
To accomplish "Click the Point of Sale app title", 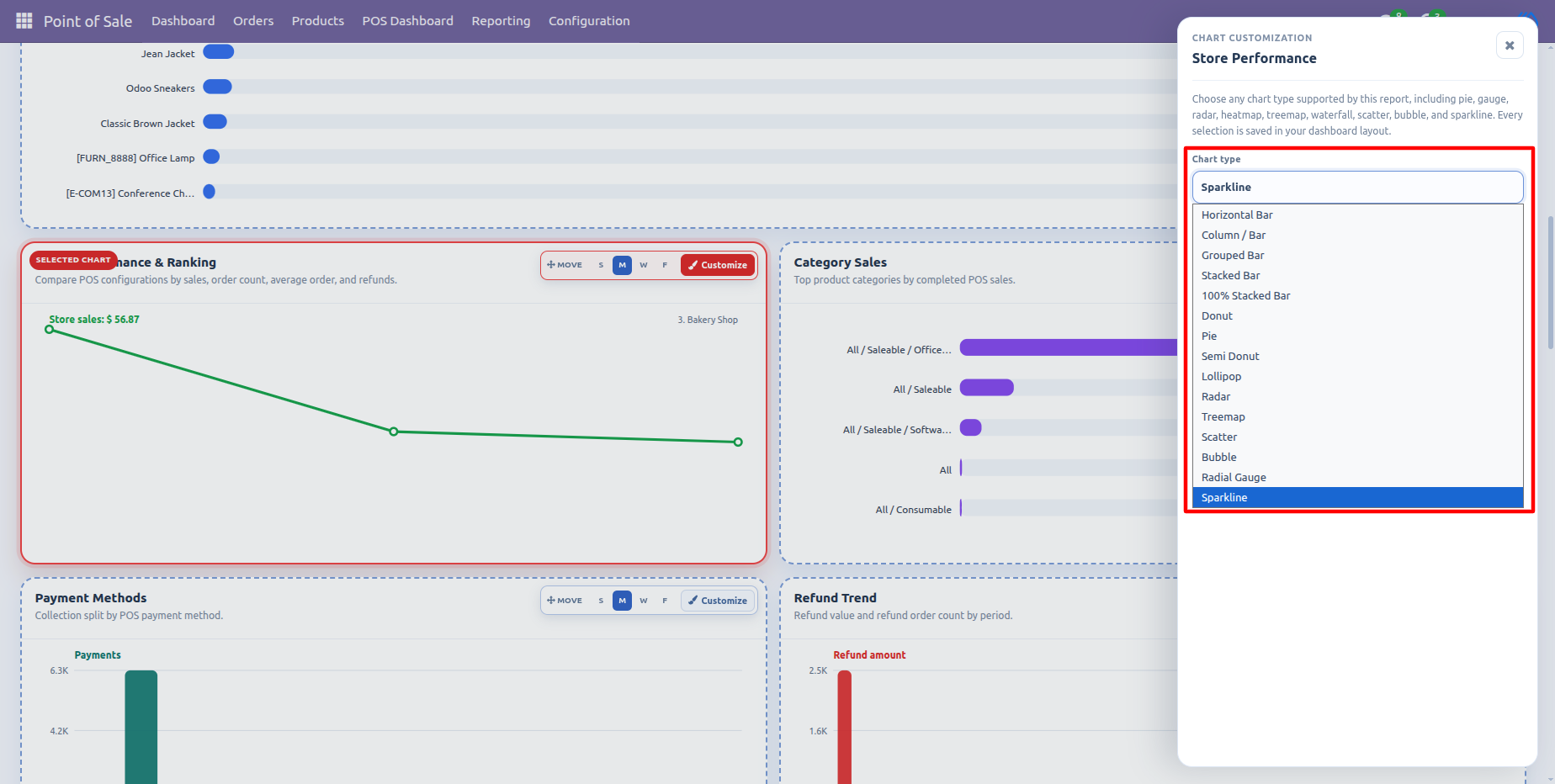I will pyautogui.click(x=88, y=21).
